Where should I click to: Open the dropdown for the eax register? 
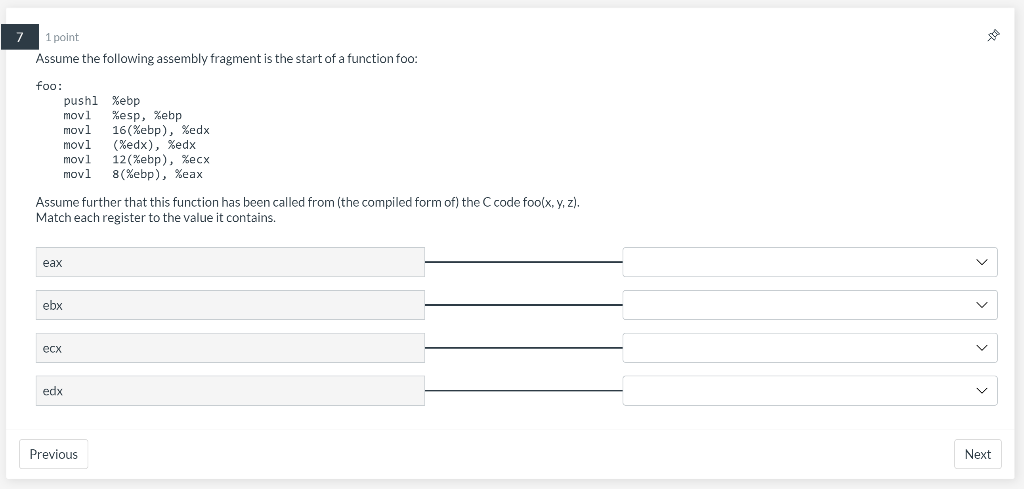click(809, 262)
